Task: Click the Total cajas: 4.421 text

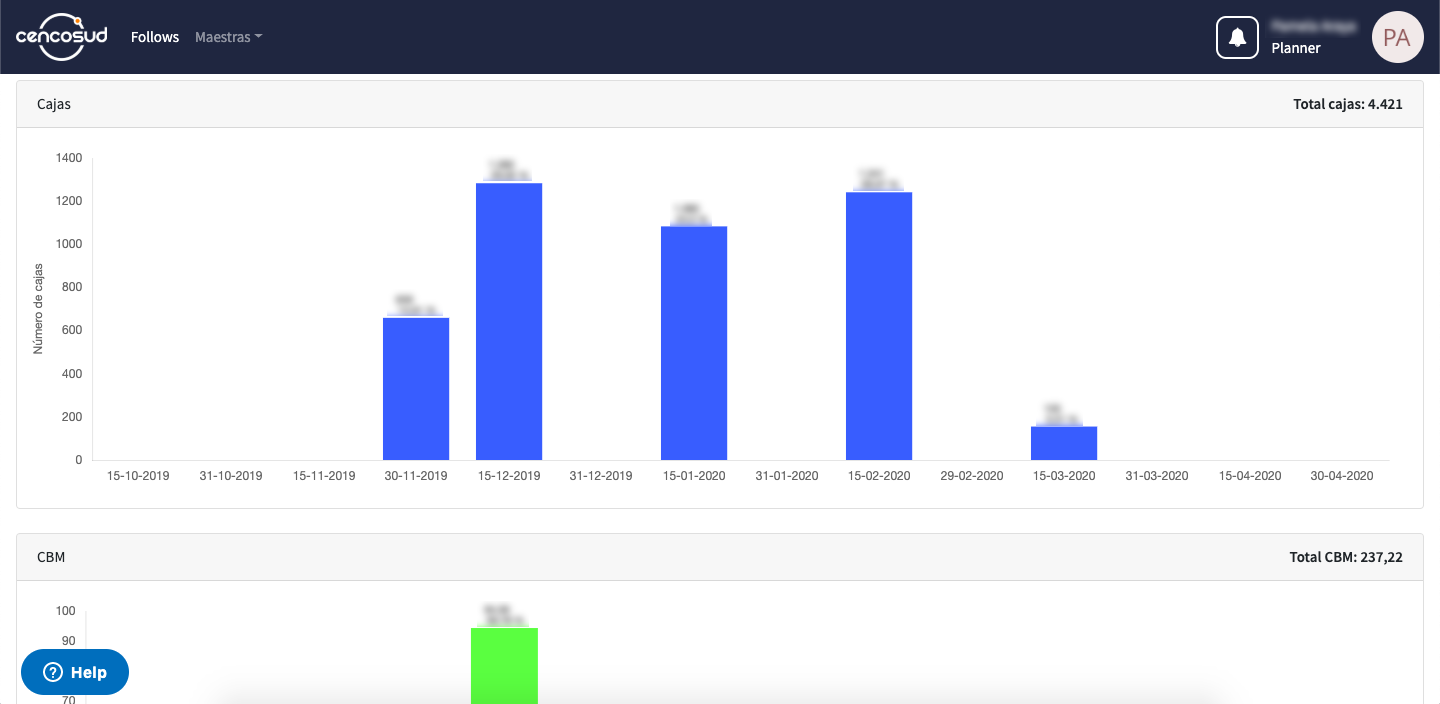Action: click(1348, 104)
